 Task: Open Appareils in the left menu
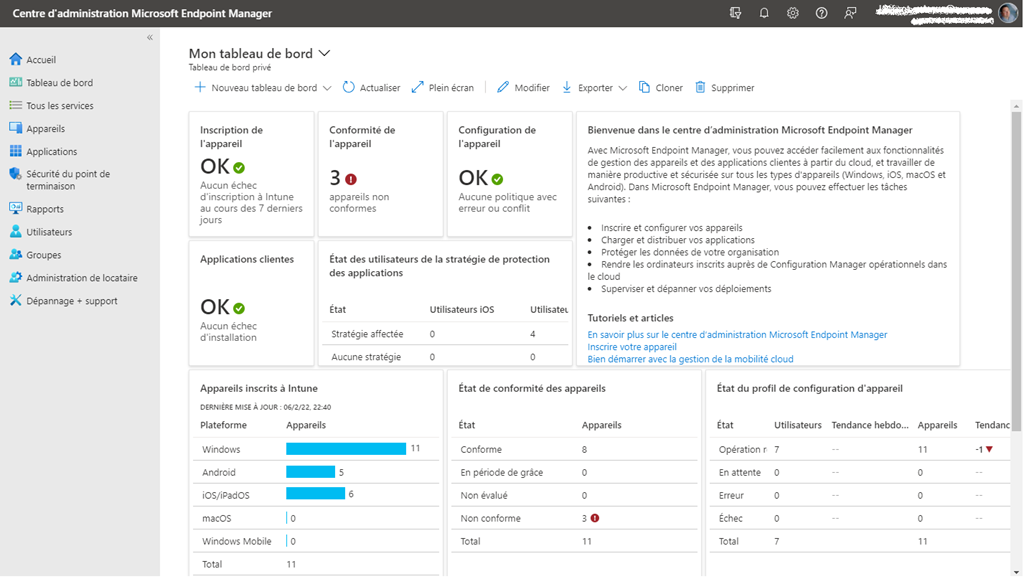coord(45,129)
